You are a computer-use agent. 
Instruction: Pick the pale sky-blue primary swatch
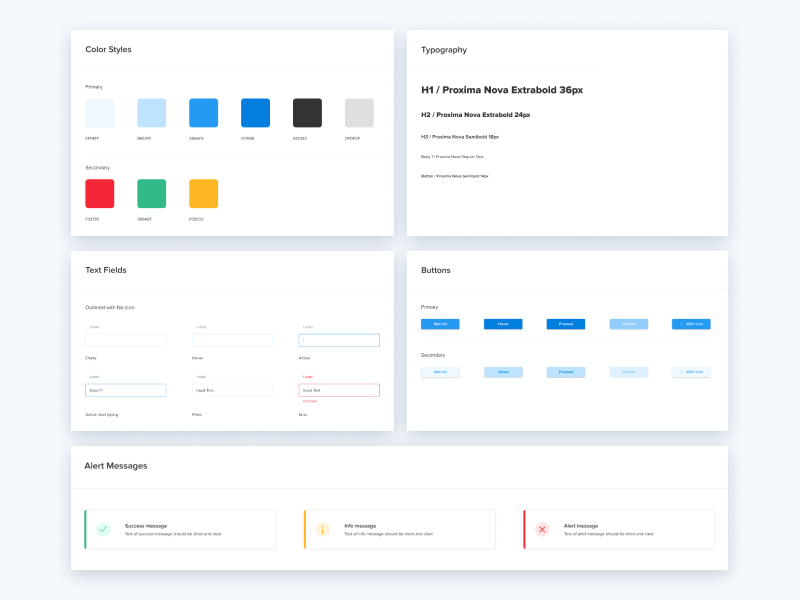pos(152,113)
